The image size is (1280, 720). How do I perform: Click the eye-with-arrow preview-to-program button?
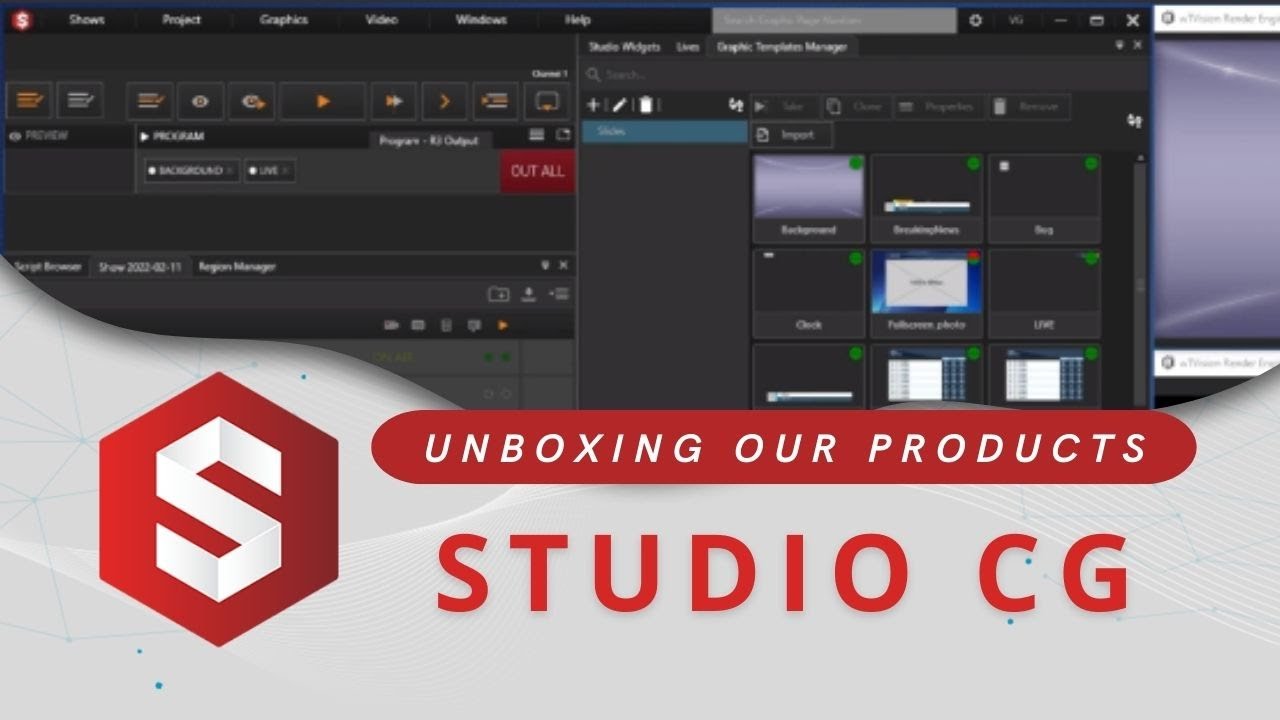coord(252,101)
